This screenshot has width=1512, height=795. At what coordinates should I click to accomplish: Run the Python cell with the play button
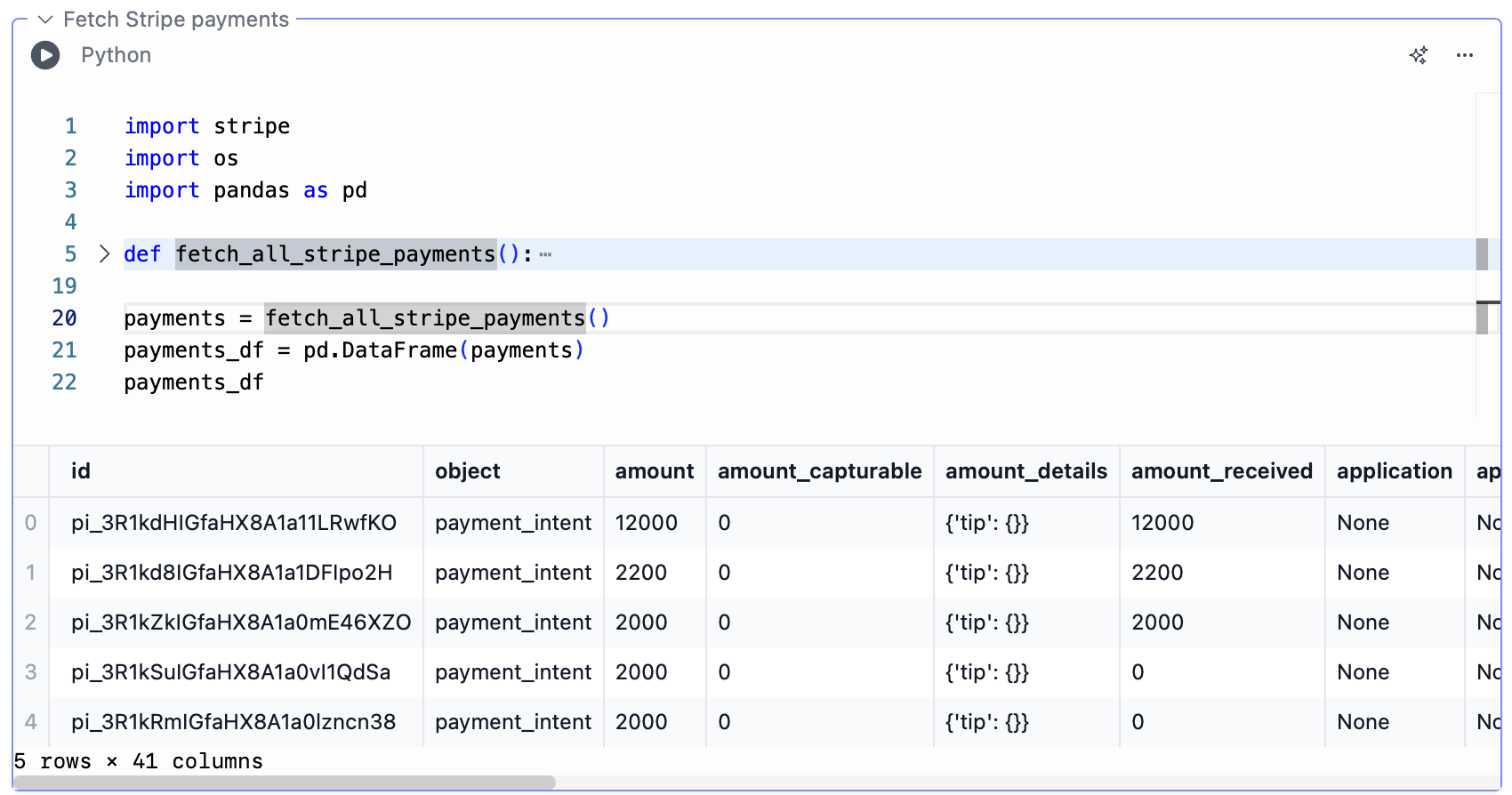click(x=45, y=55)
